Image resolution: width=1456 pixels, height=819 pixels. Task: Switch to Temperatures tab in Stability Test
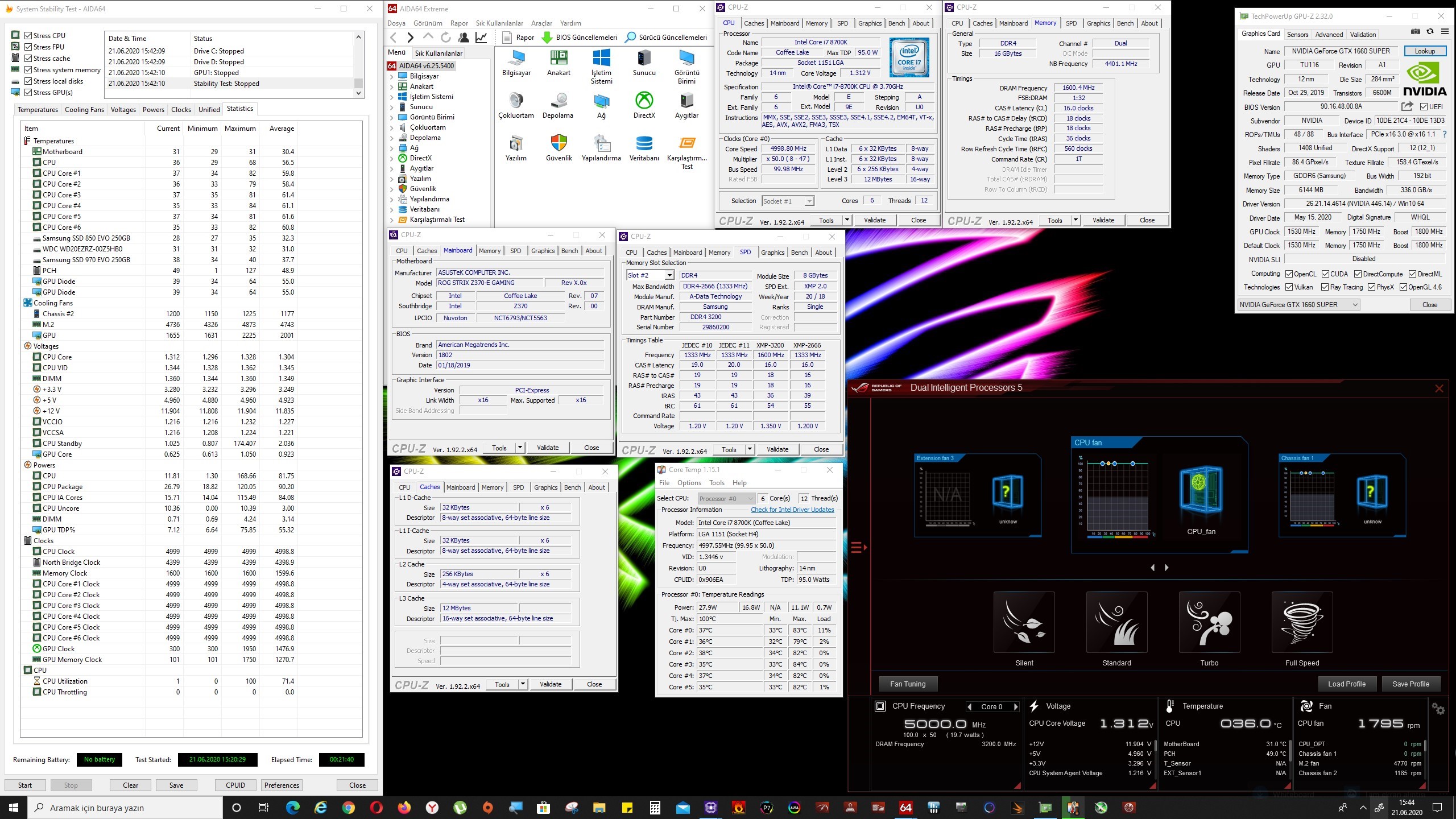point(38,110)
